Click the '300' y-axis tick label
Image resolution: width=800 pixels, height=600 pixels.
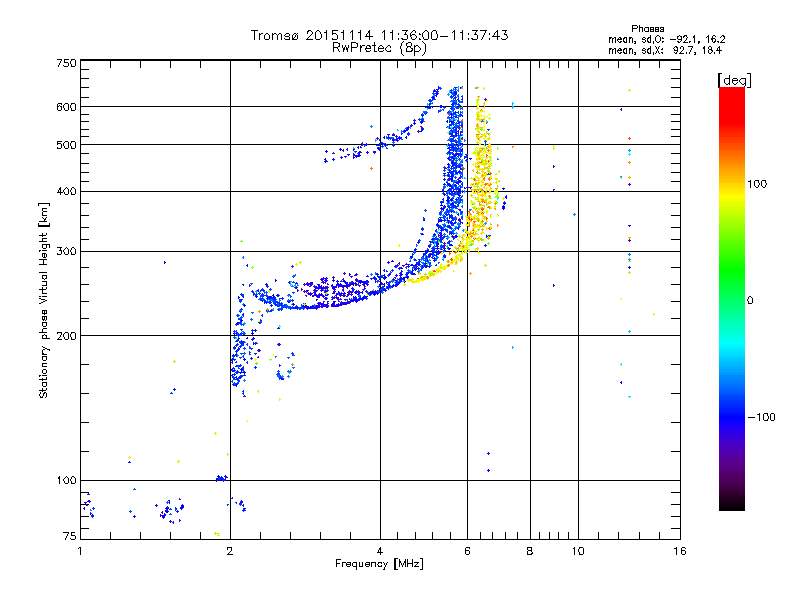[66, 251]
